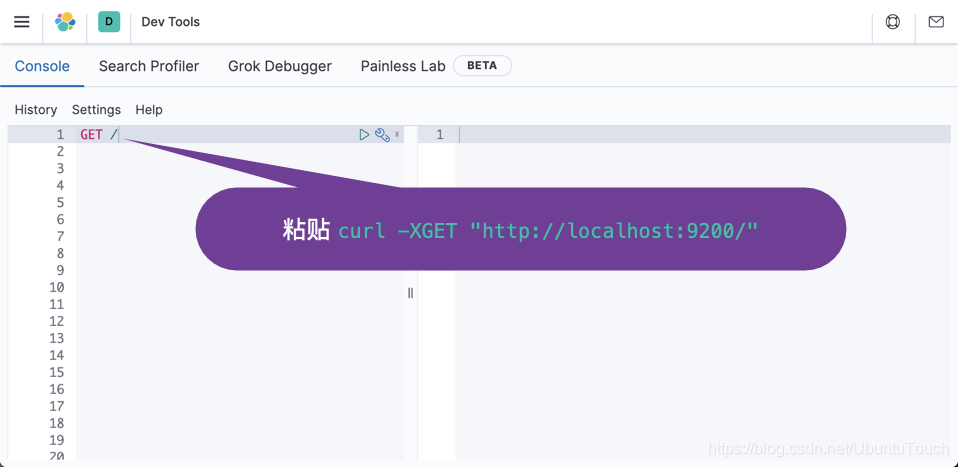Click line number 19 in the editor gutter
The width and height of the screenshot is (958, 467).
tap(57, 440)
